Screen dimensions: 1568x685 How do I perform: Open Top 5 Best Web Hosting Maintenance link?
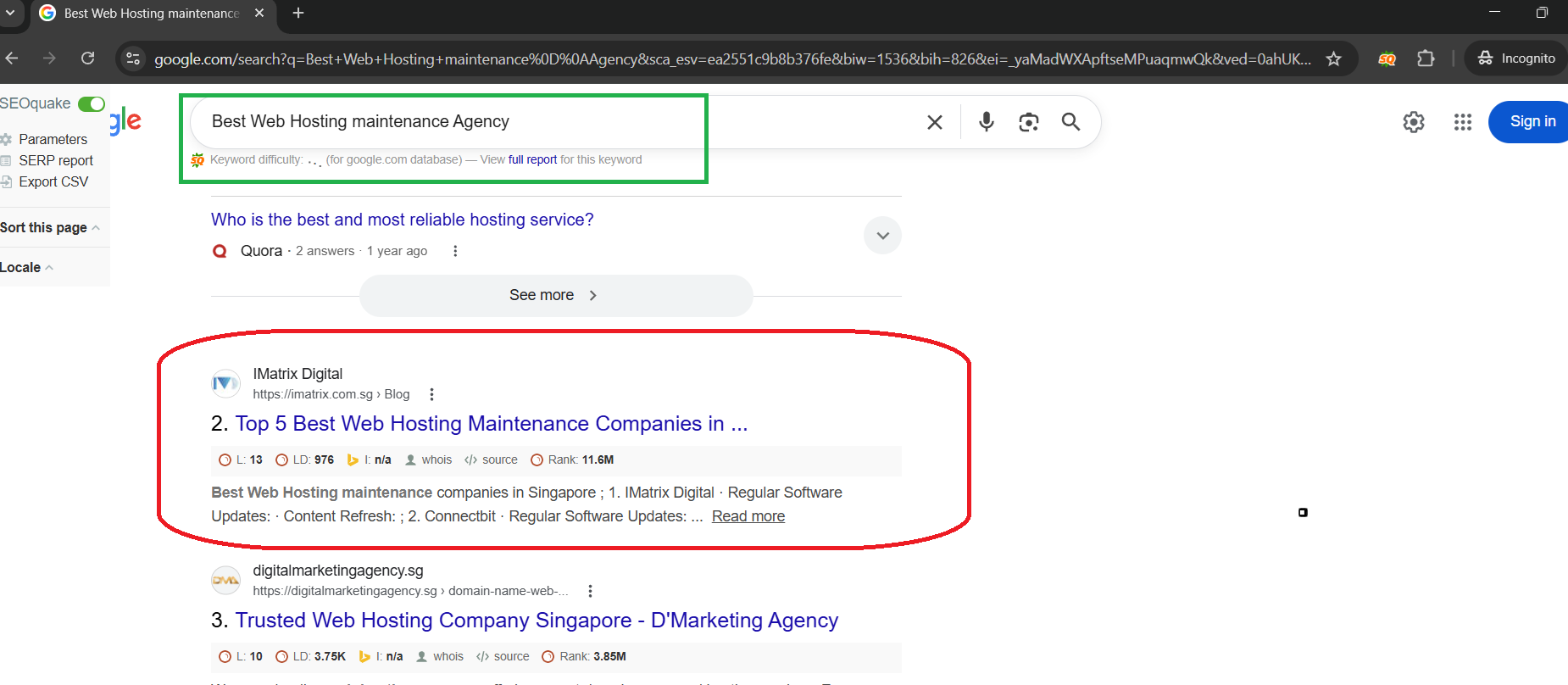tap(491, 423)
